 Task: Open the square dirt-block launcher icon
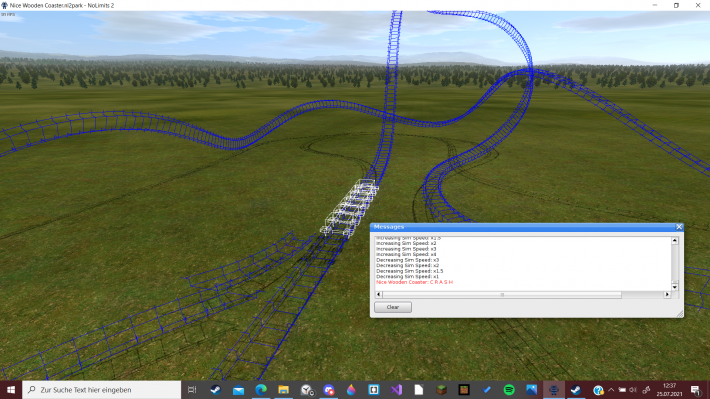464,389
